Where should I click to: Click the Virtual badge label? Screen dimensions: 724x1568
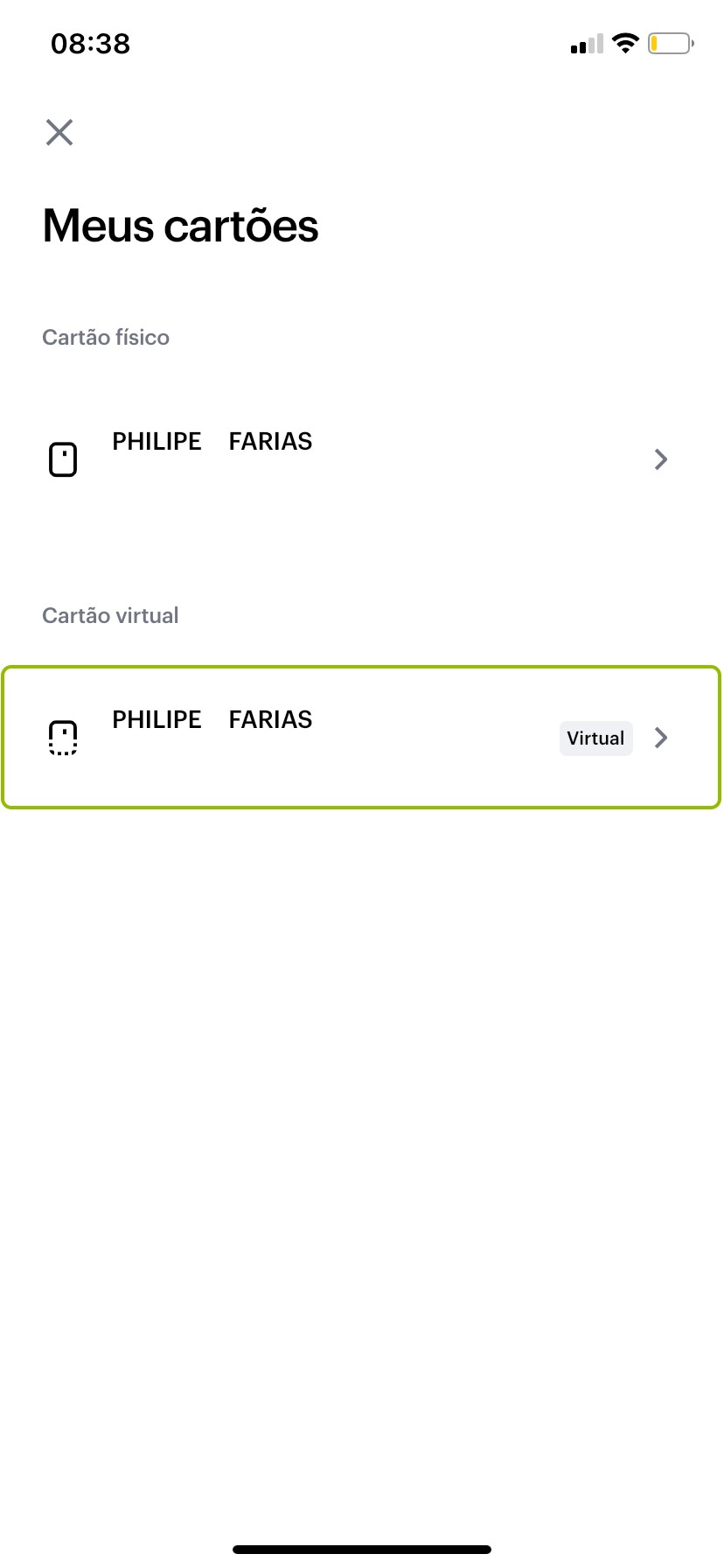pos(595,738)
